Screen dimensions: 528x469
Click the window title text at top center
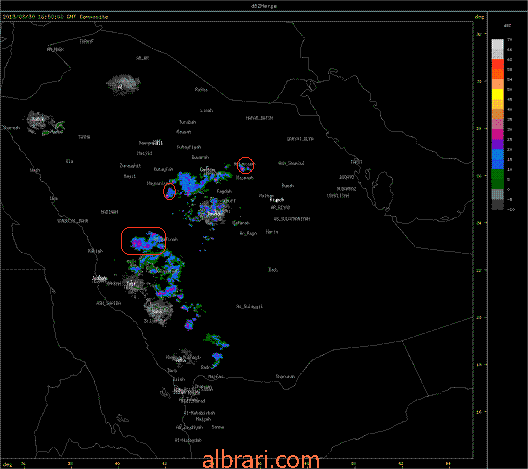(264, 6)
